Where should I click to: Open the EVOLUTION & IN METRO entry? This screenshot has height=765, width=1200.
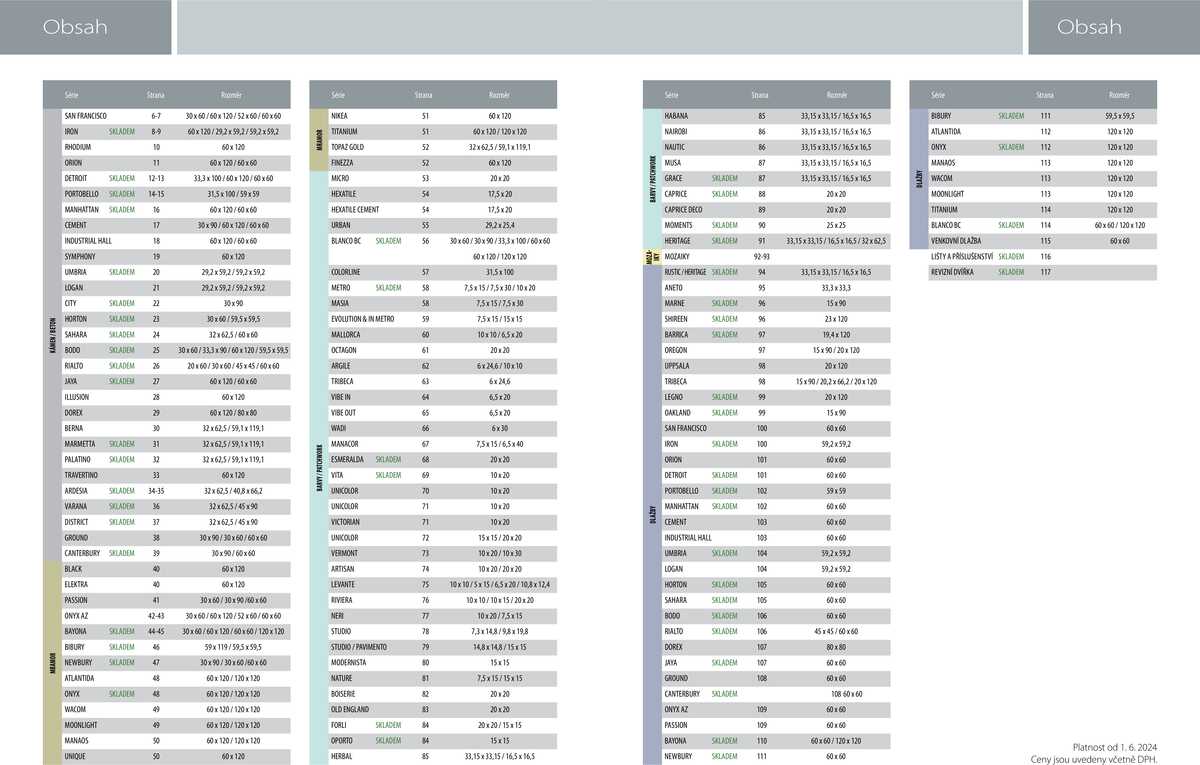pyautogui.click(x=366, y=319)
